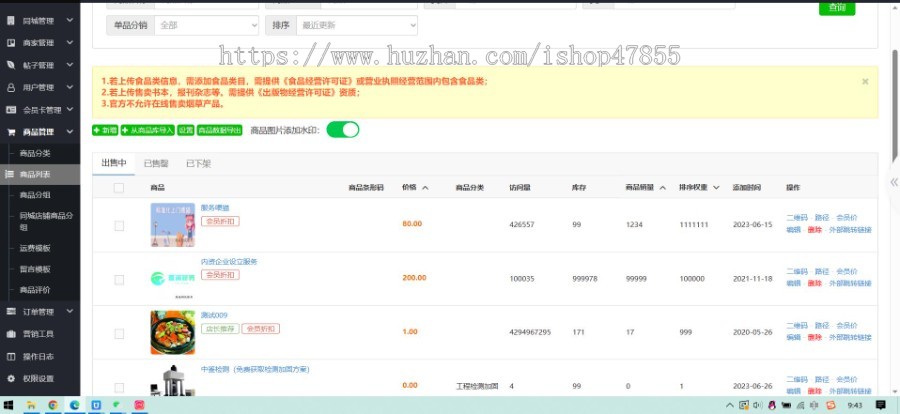900x414 pixels.
Task: Expand the 帖子管理 menu chevron
Action: point(69,65)
